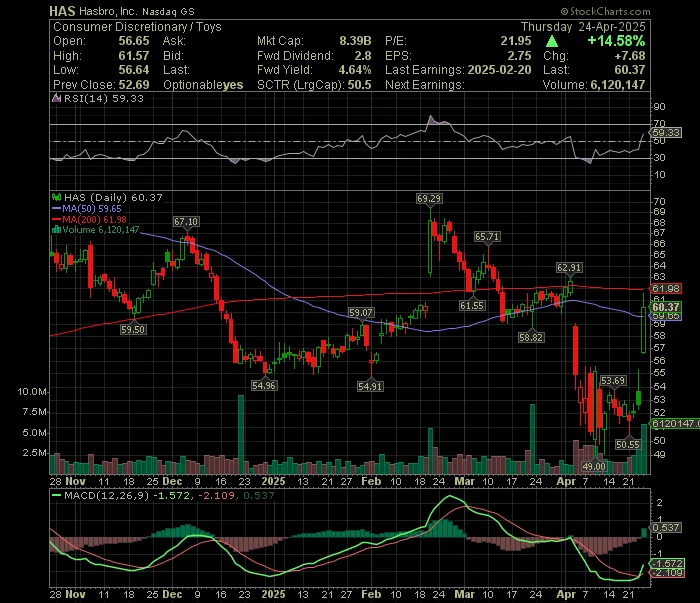Click the 0.537 MACD histogram axis tag

pyautogui.click(x=666, y=527)
